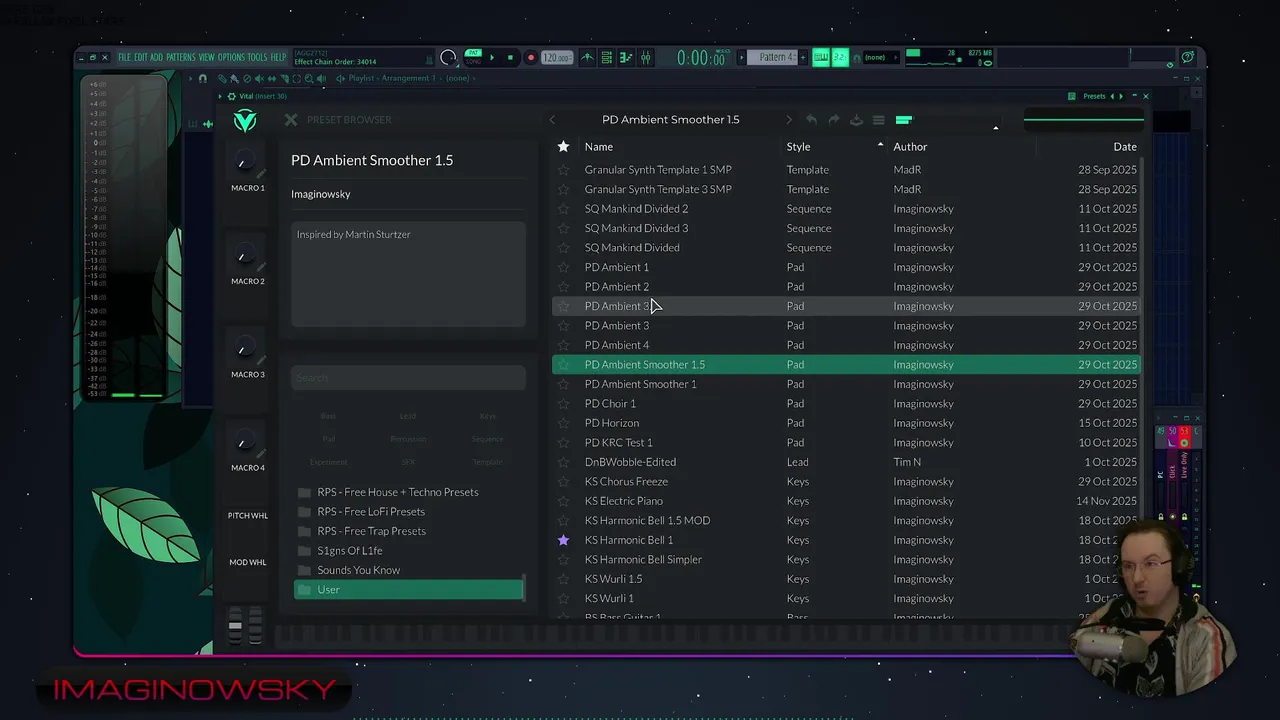Screen dimensions: 1280x720
Task: Toggle the Bass style filter
Action: click(328, 416)
